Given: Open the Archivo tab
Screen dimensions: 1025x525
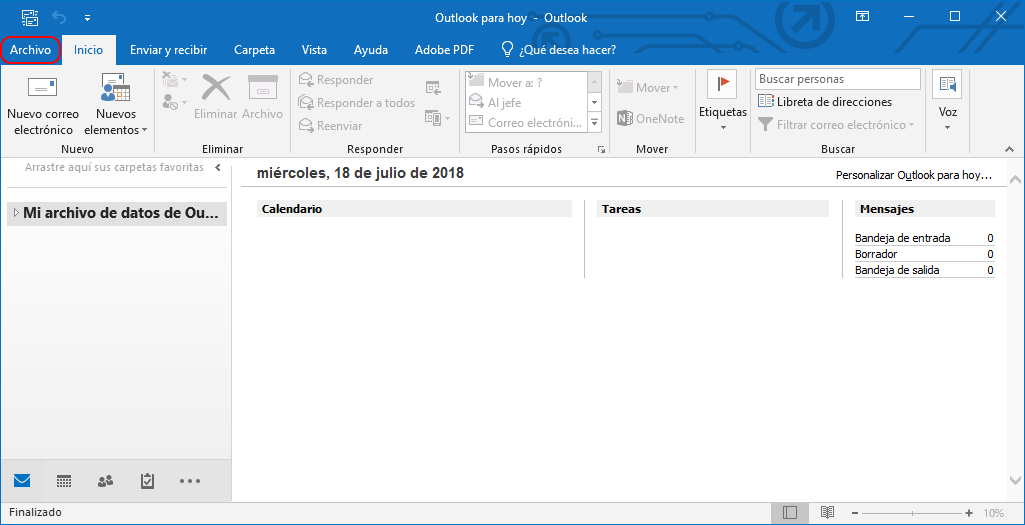Looking at the screenshot, I should [x=31, y=50].
